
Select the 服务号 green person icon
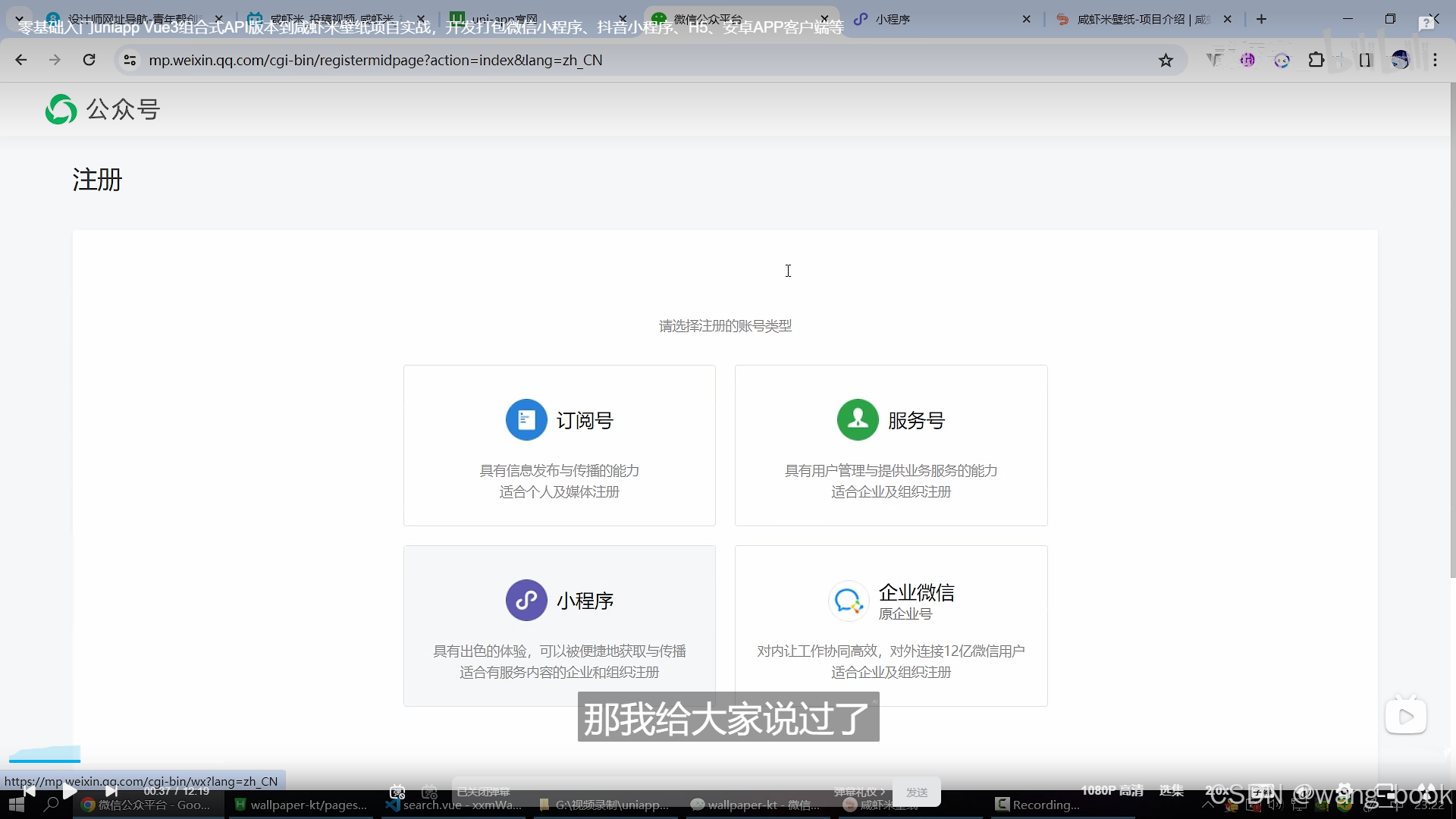coord(858,420)
